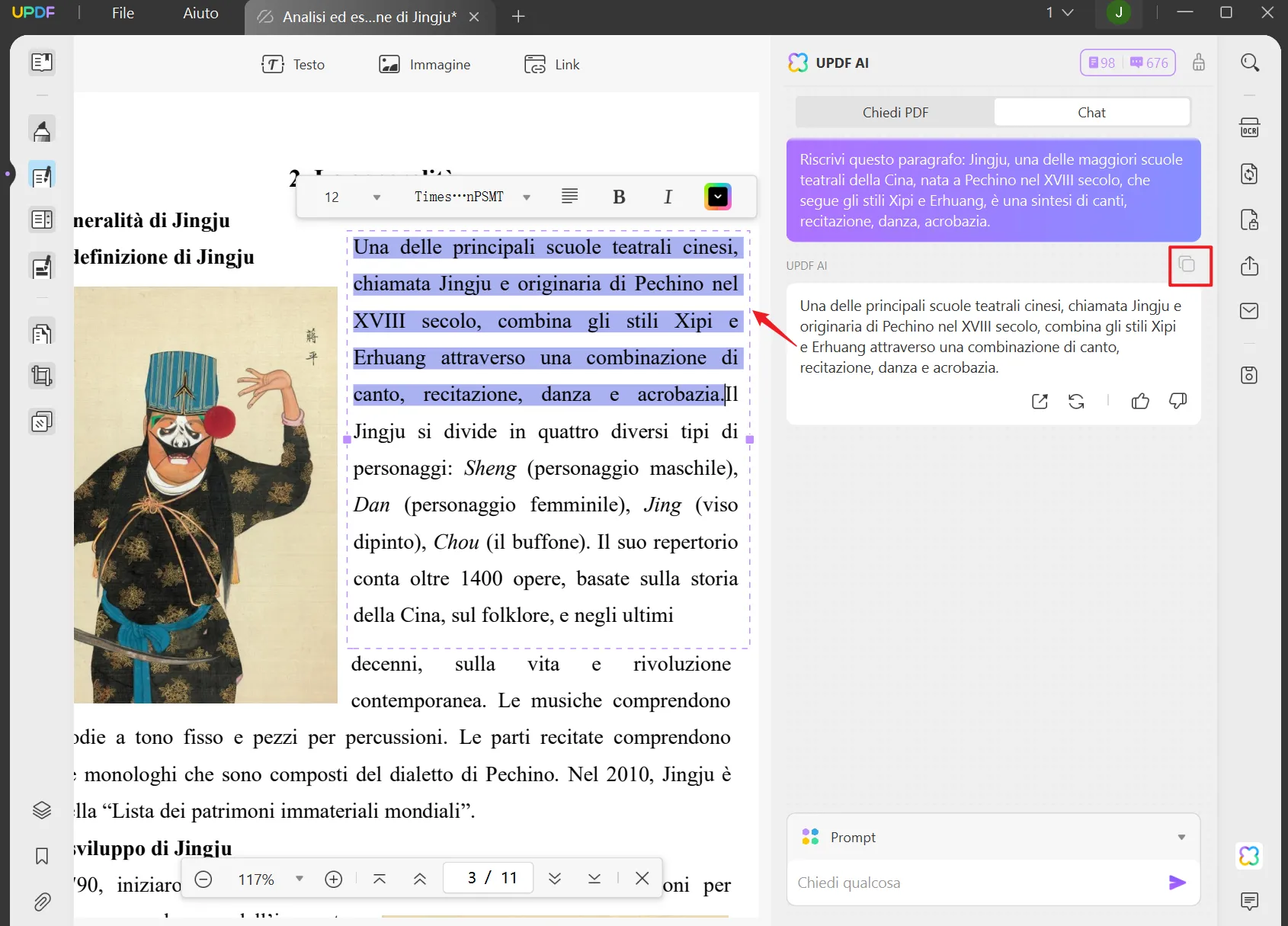Image resolution: width=1288 pixels, height=926 pixels.
Task: Clear chat with the broom icon
Action: (x=1199, y=62)
